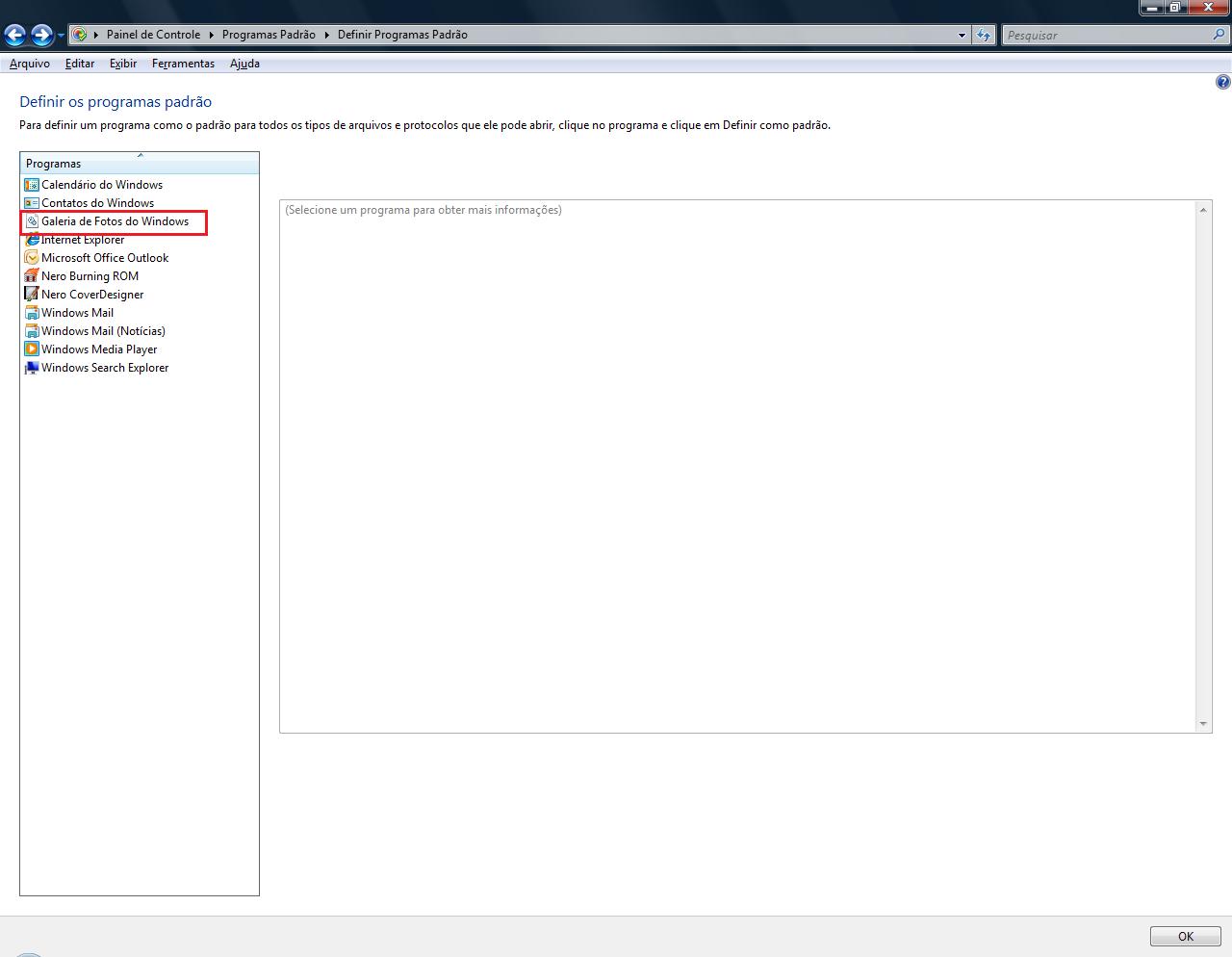Open the address bar history dropdown

(x=962, y=35)
